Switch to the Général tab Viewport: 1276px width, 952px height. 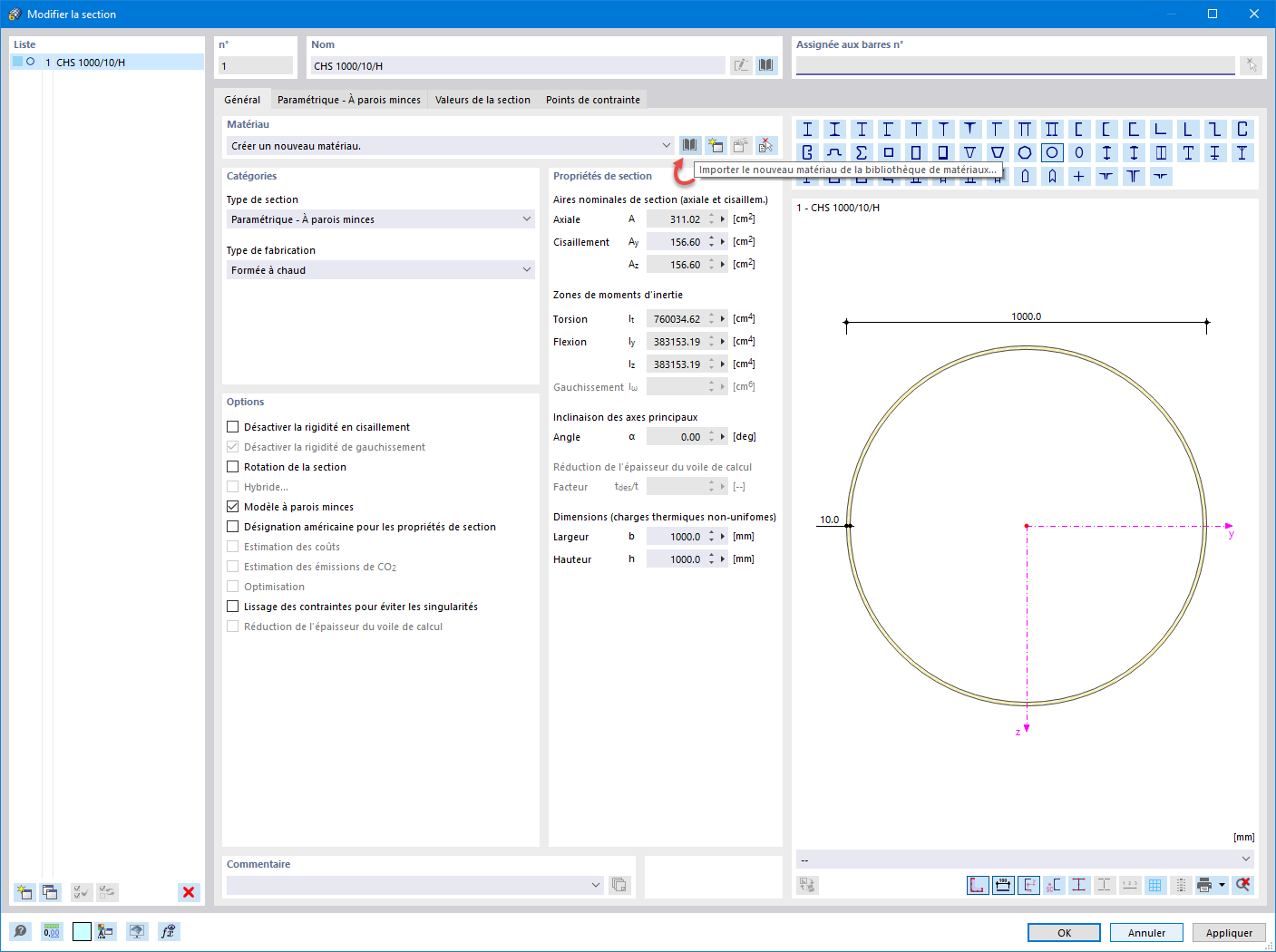coord(242,100)
